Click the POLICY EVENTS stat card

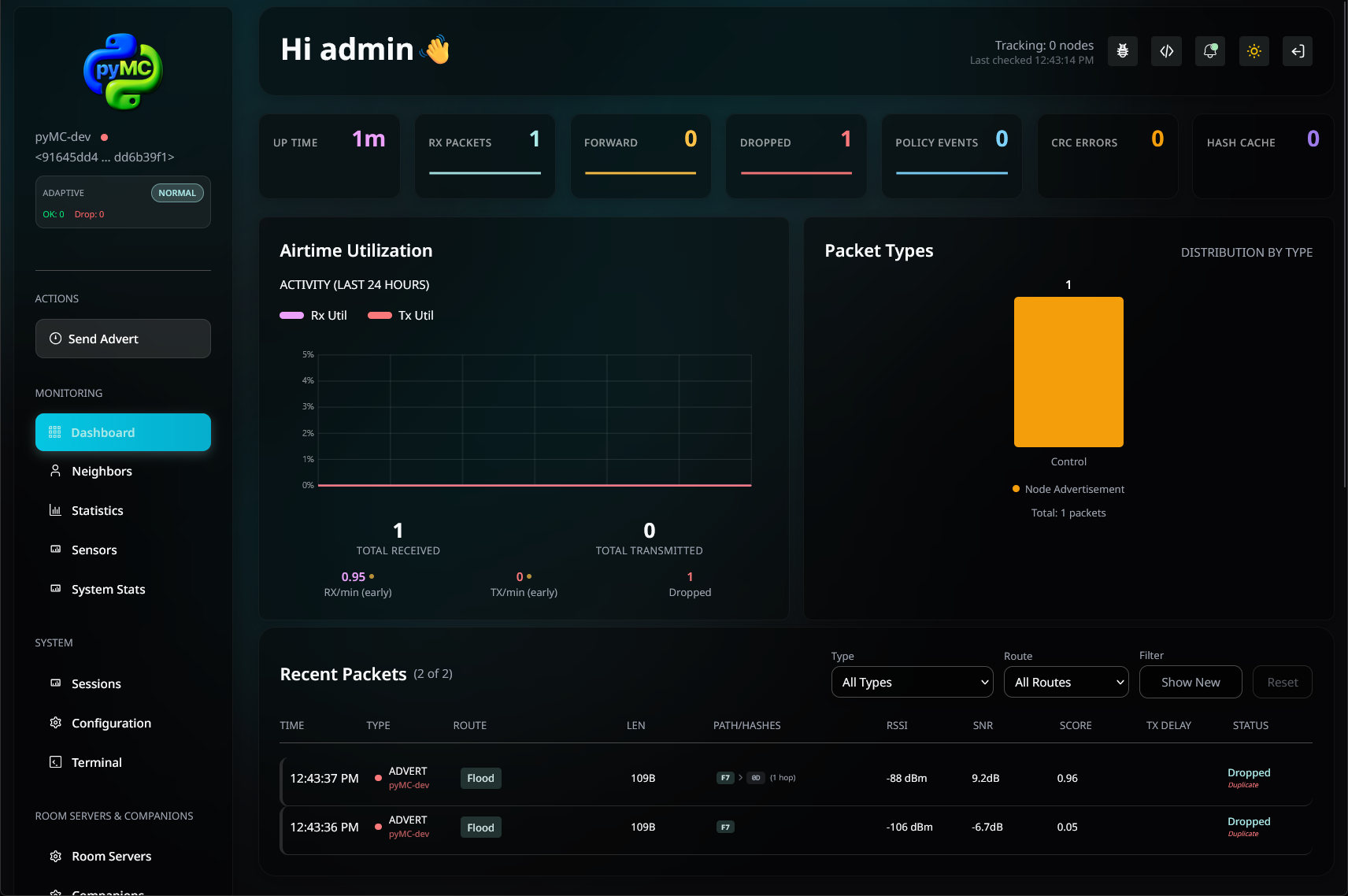(x=951, y=156)
